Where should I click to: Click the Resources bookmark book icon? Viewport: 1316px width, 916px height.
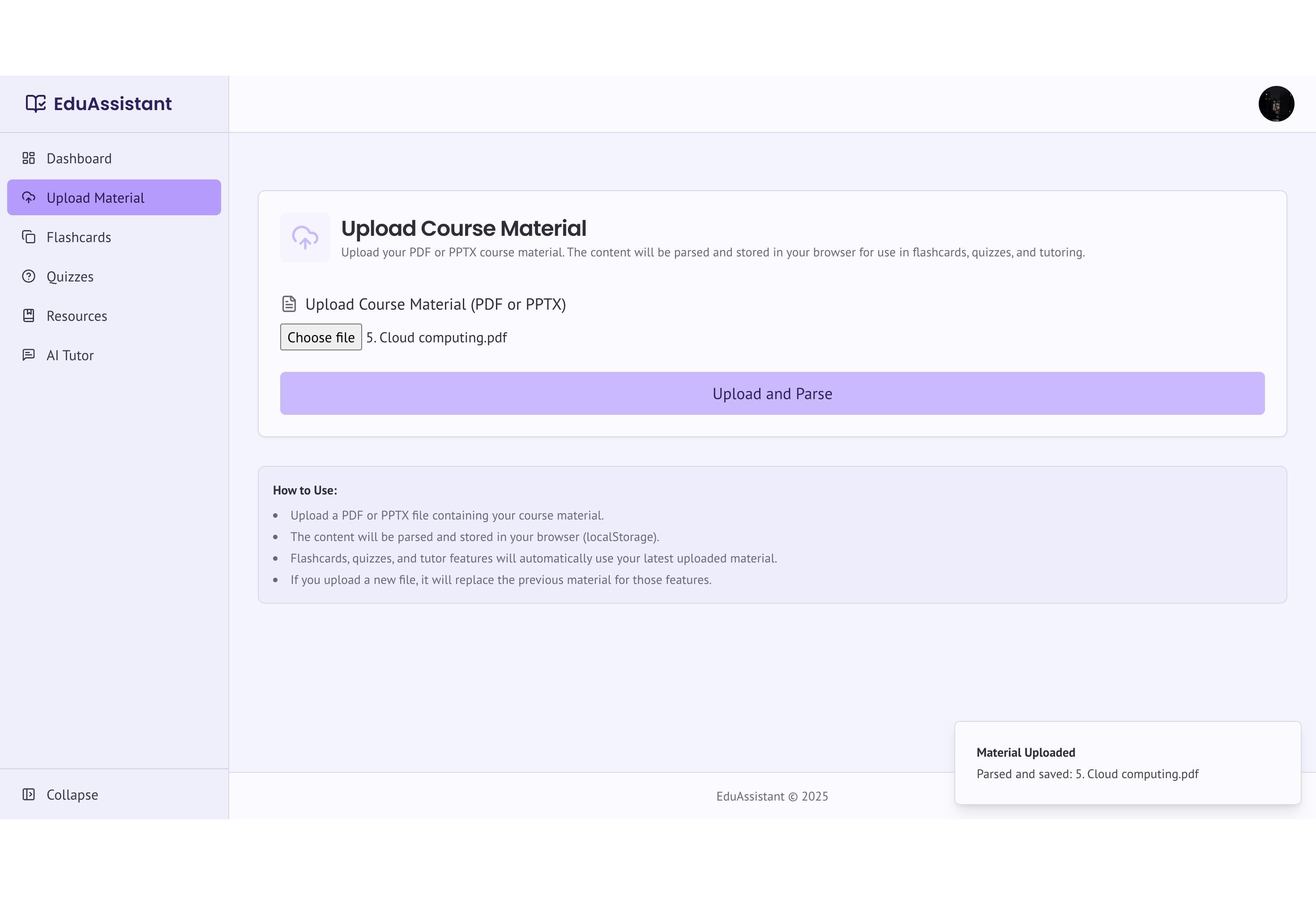[x=29, y=315]
